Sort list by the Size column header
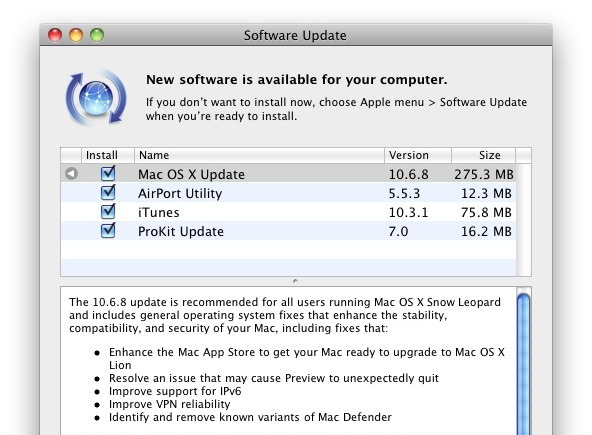592x435 pixels. [483, 155]
